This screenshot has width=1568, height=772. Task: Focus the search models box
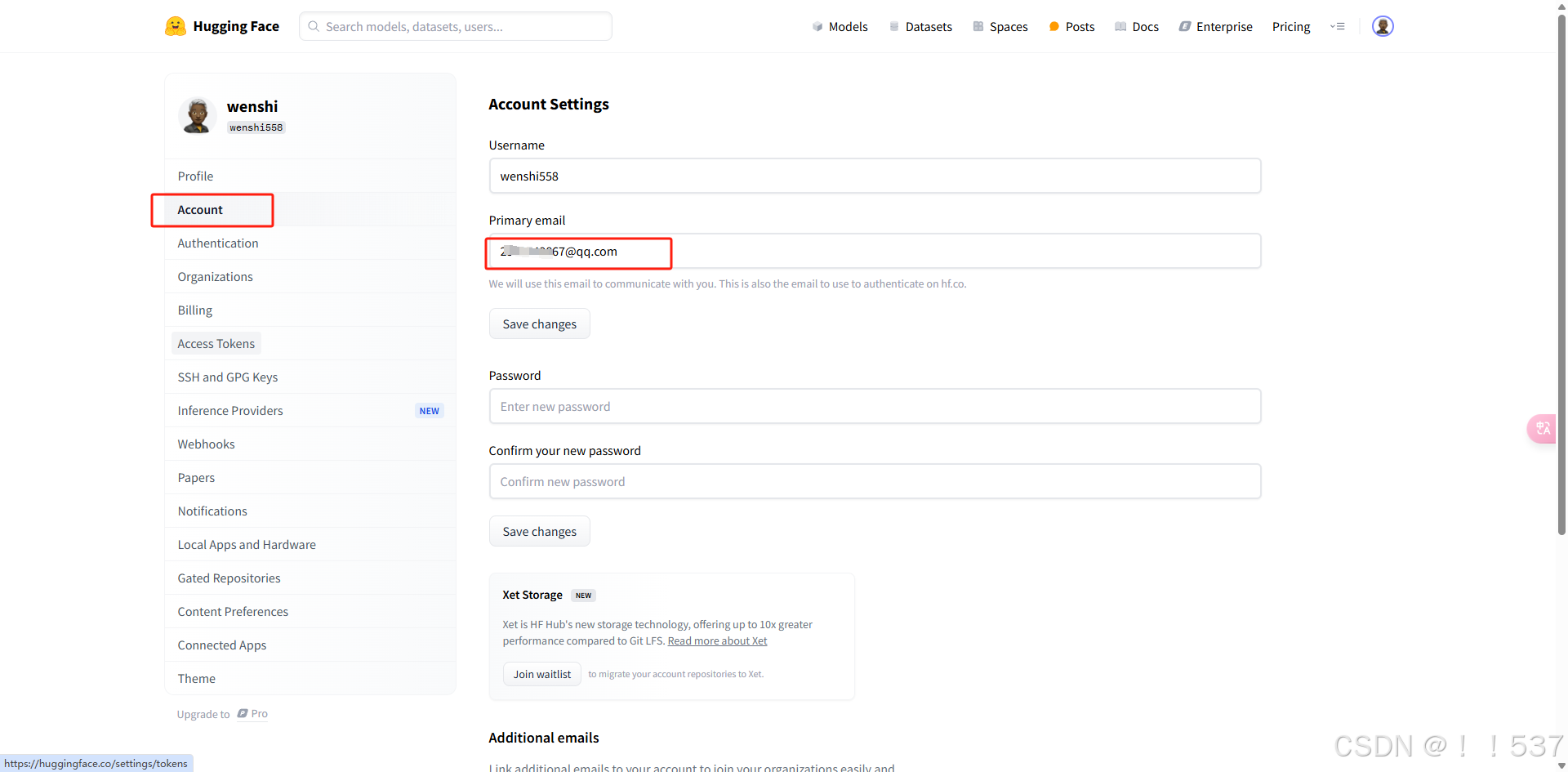coord(456,26)
